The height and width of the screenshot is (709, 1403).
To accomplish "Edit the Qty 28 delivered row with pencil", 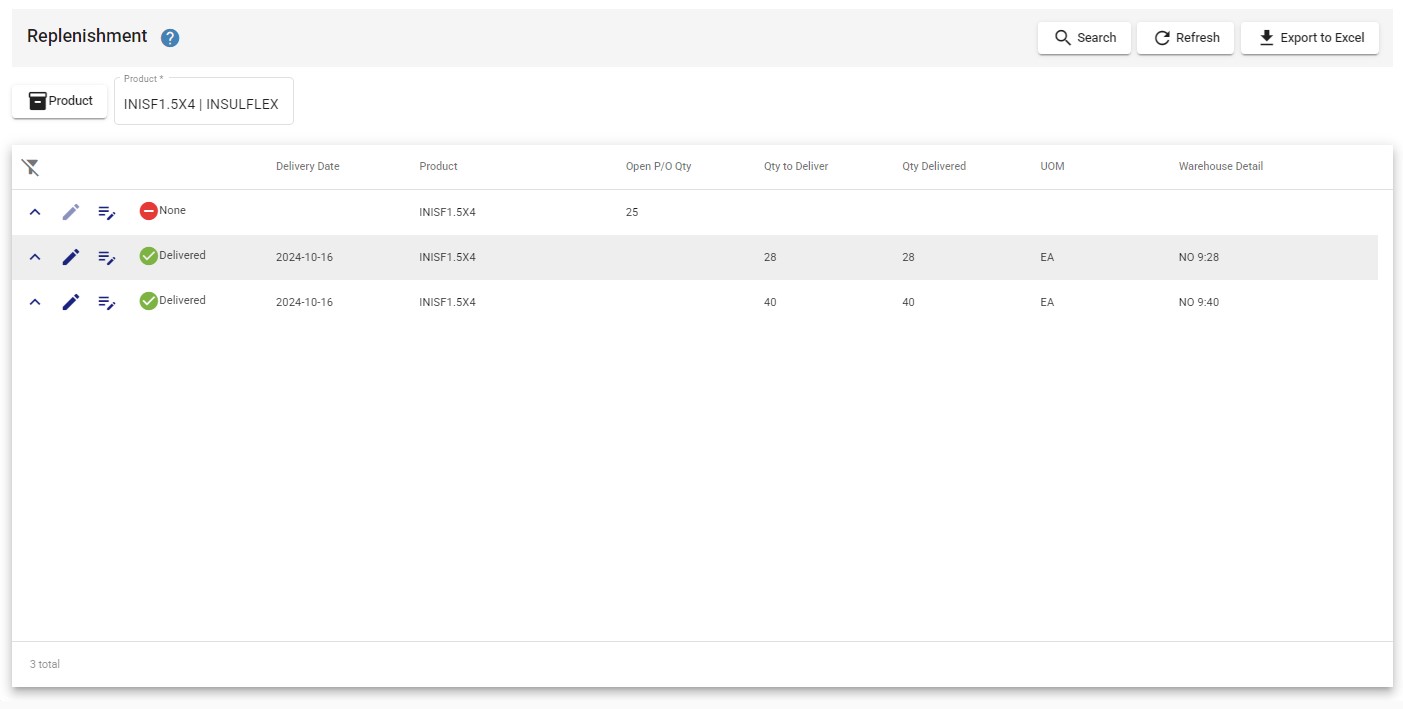I will pyautogui.click(x=71, y=257).
